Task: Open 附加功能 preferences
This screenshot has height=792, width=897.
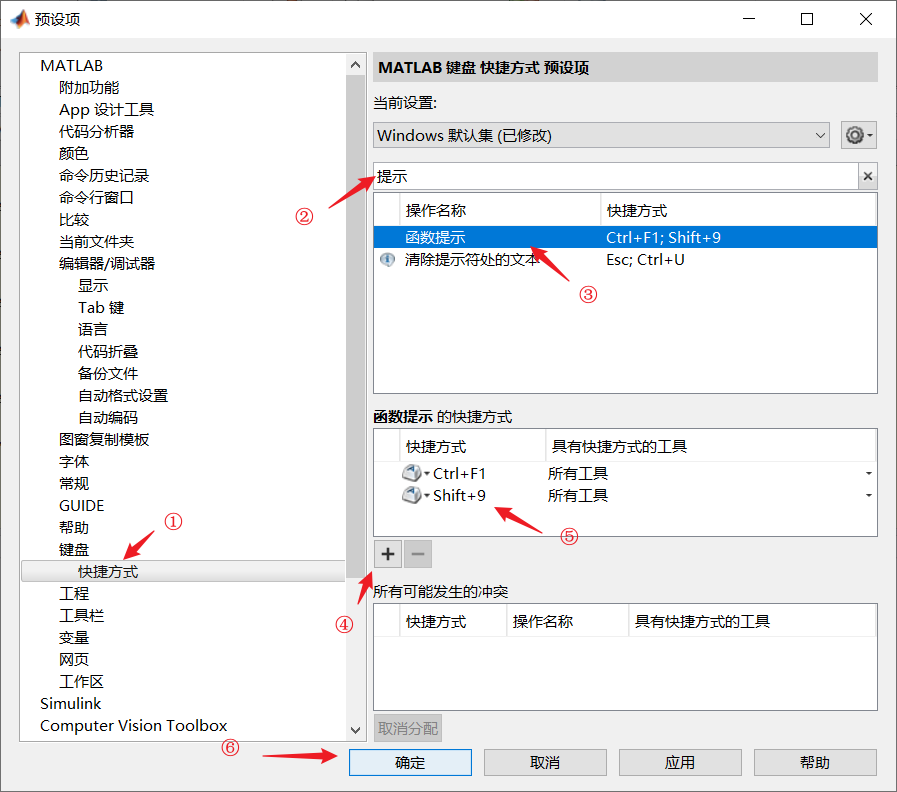Action: click(x=89, y=88)
